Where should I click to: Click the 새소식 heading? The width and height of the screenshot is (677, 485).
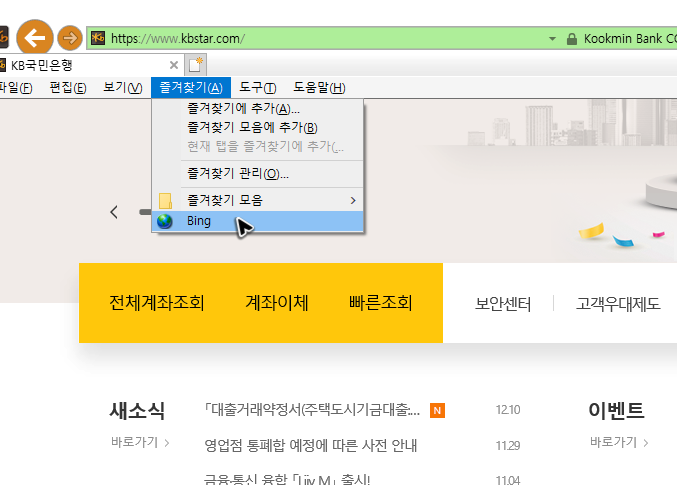click(x=137, y=410)
